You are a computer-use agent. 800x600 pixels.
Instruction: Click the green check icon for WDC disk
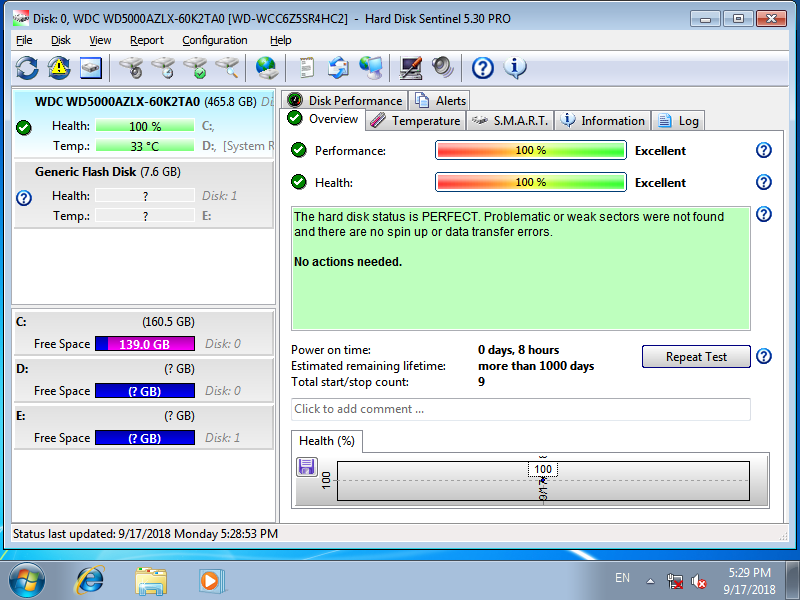tap(24, 128)
